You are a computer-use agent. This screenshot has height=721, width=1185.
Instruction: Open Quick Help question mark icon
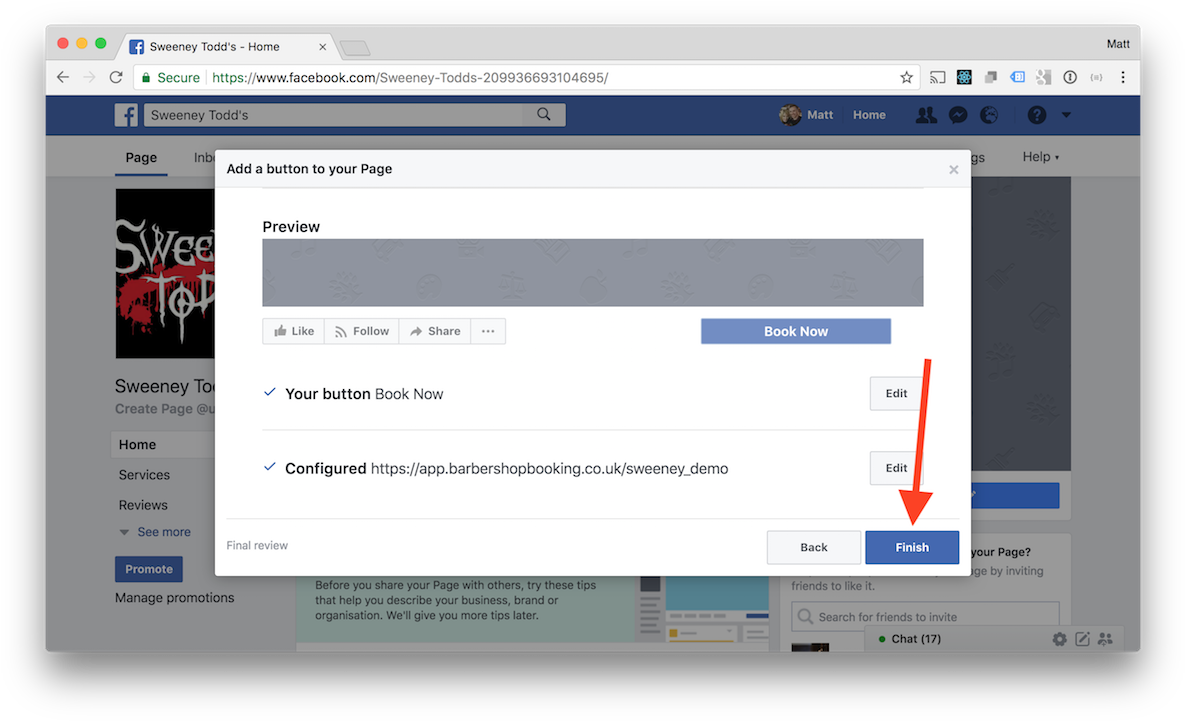[1036, 115]
